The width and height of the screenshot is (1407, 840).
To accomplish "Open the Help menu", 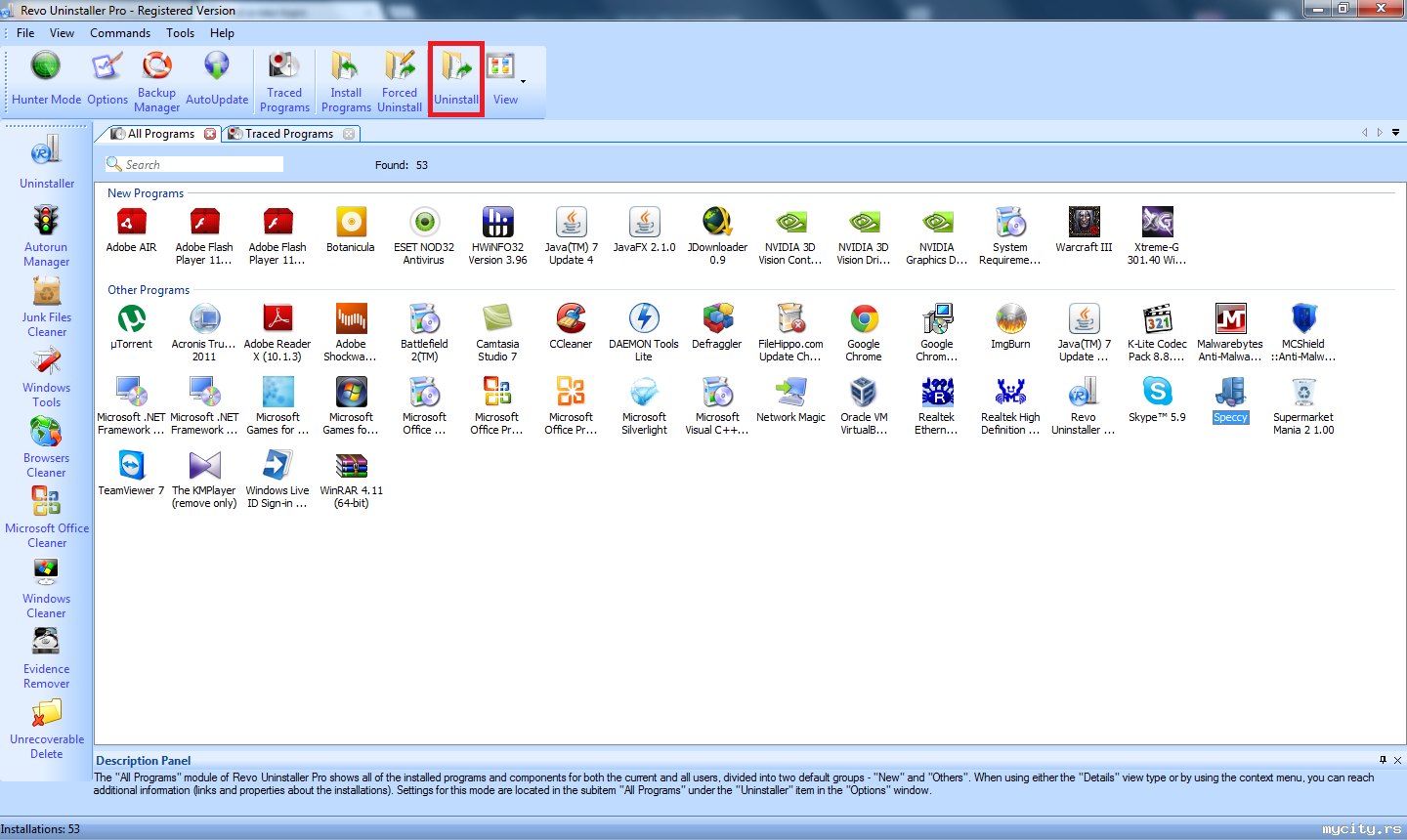I will coord(222,33).
